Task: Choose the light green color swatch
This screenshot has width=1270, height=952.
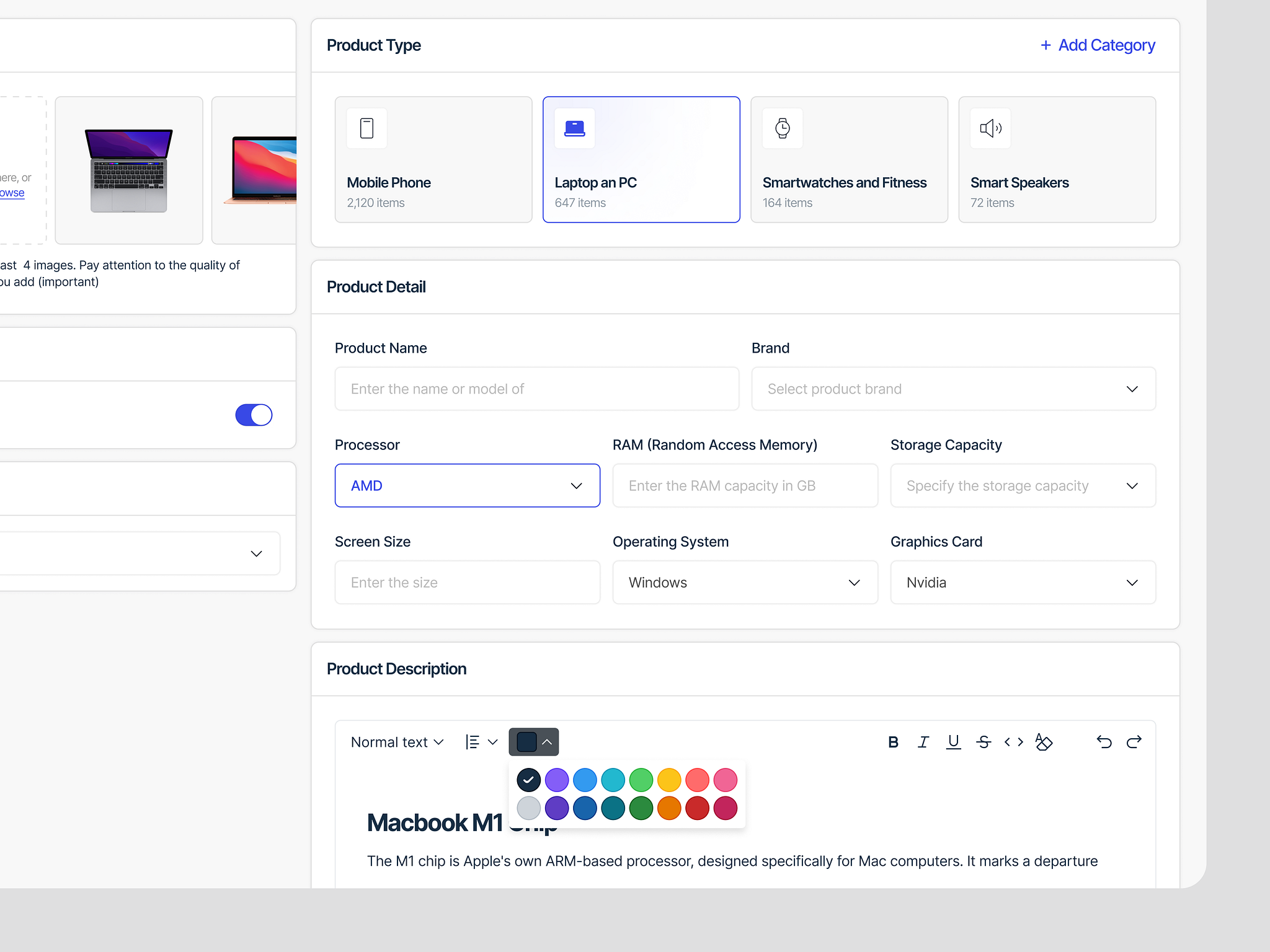Action: tap(641, 780)
